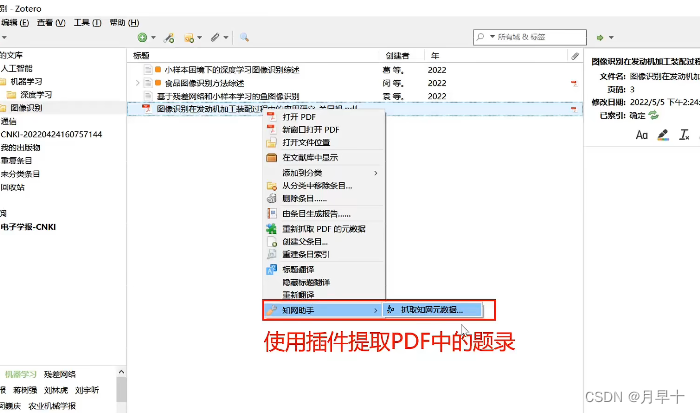Viewport: 700px width, 413px height.
Task: Click the Aa text size icon in note editor
Action: pos(642,135)
